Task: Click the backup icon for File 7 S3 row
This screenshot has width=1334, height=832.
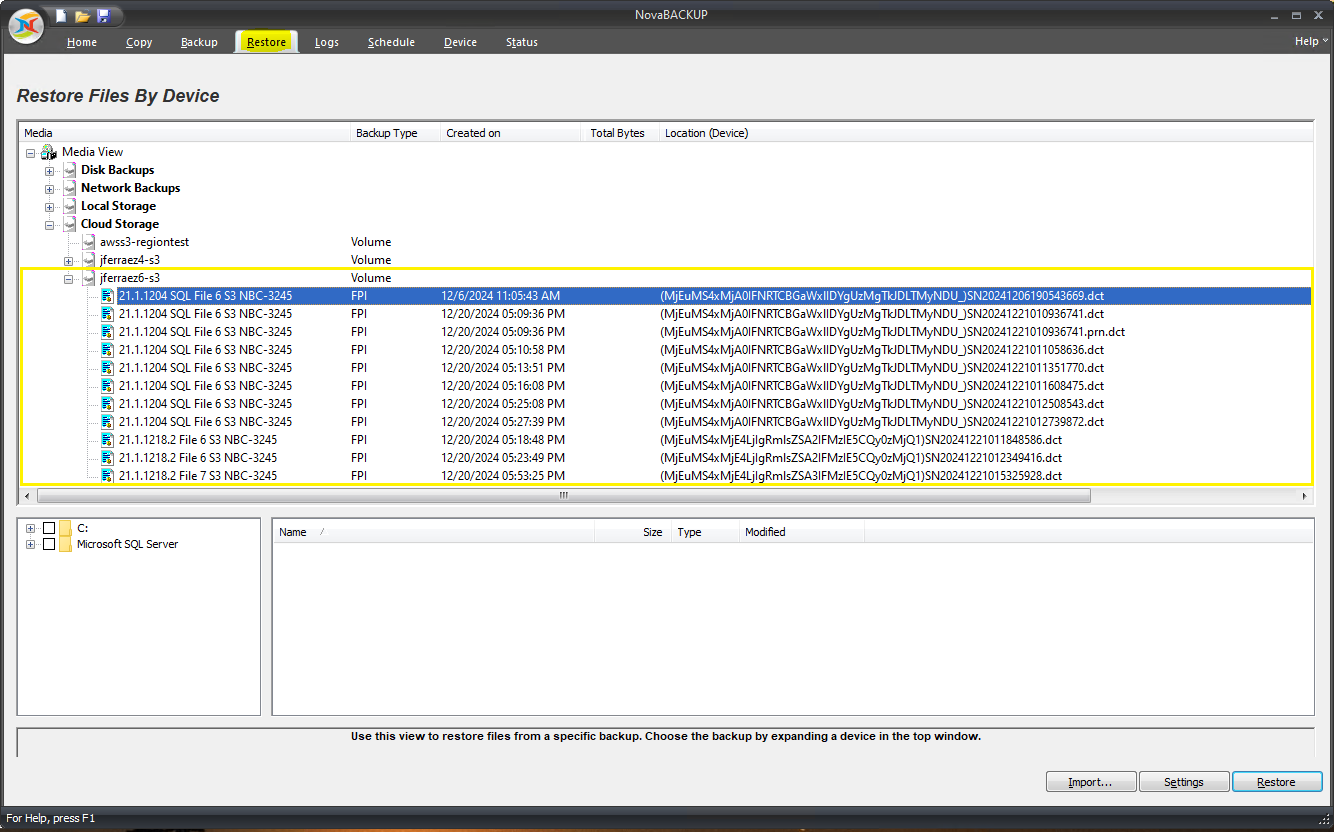Action: click(108, 476)
